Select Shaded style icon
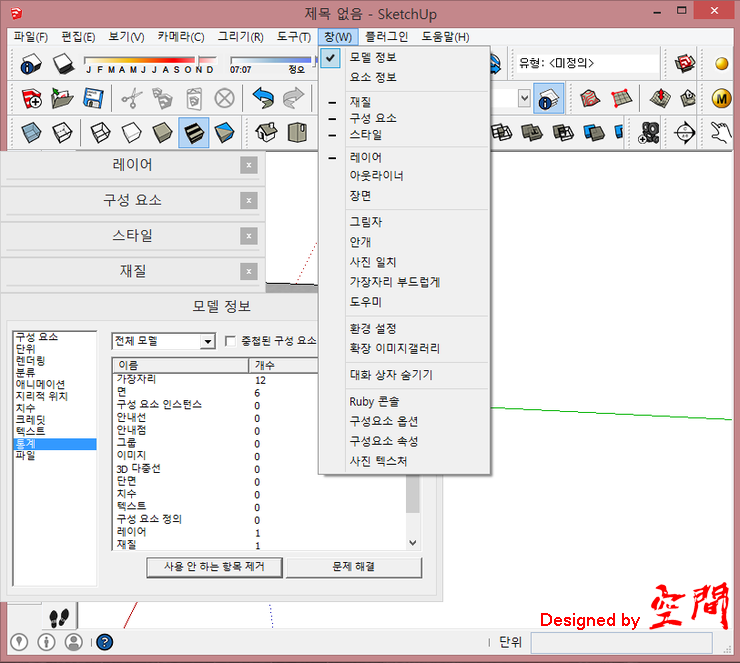740x663 pixels. (162, 133)
